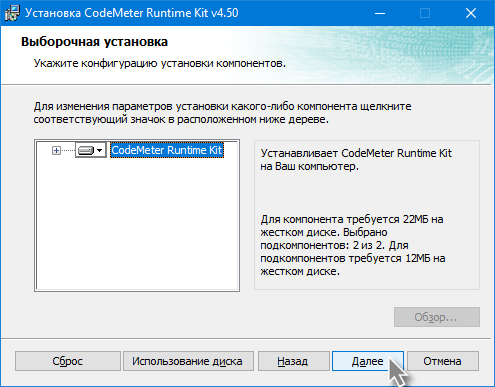
Task: Expand the CodeMeter Runtime Kit tree node
Action: coord(56,151)
